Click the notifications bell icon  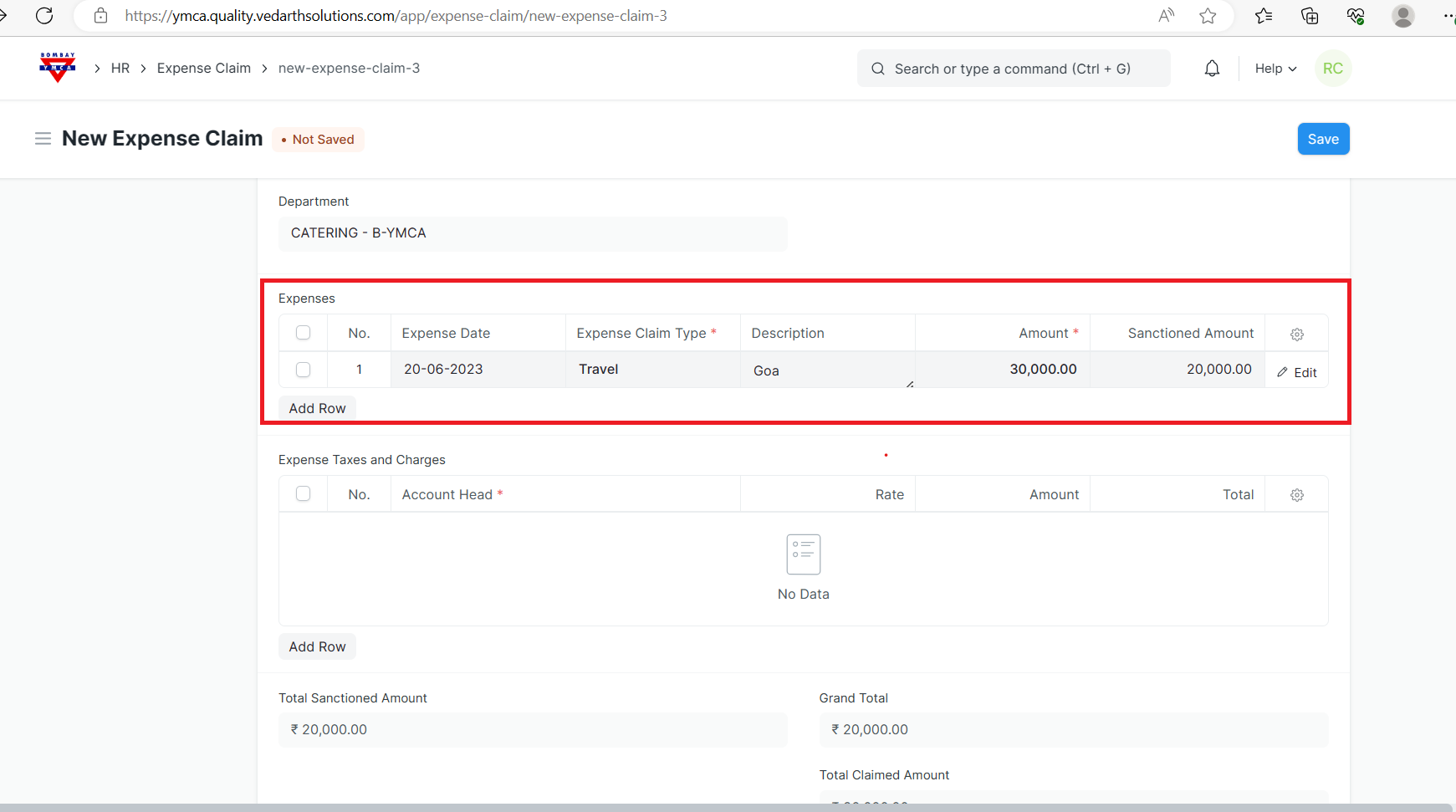coord(1212,69)
